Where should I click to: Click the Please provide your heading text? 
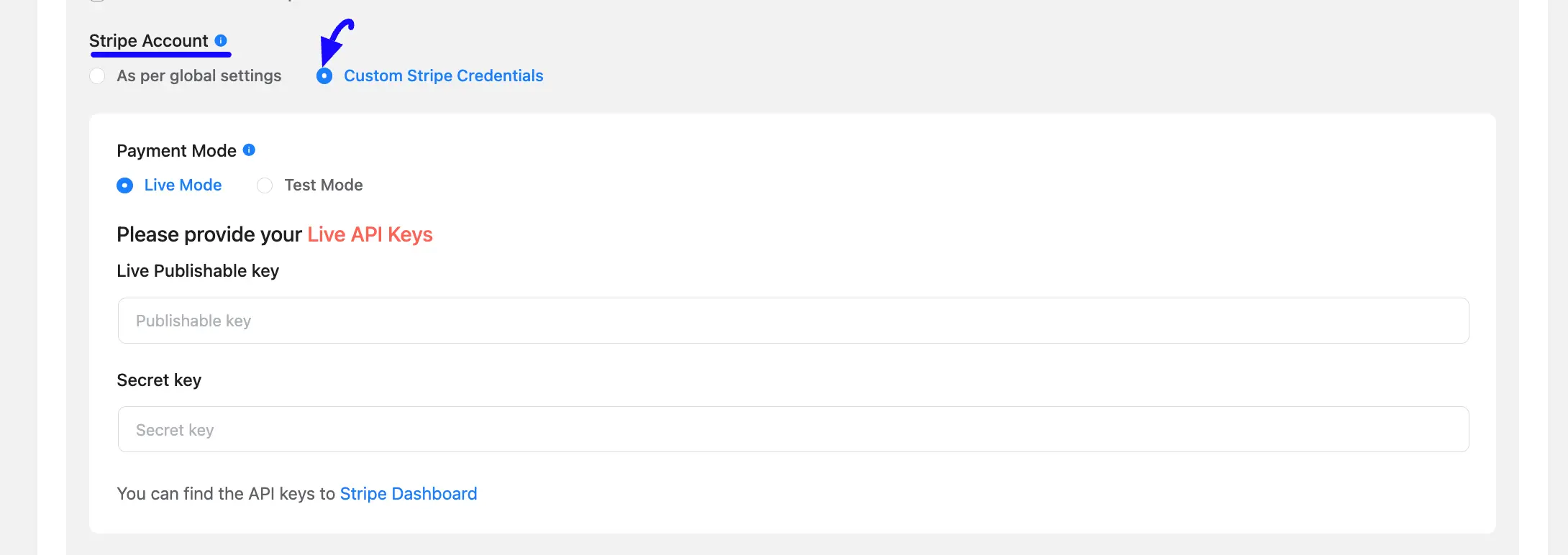click(x=209, y=234)
